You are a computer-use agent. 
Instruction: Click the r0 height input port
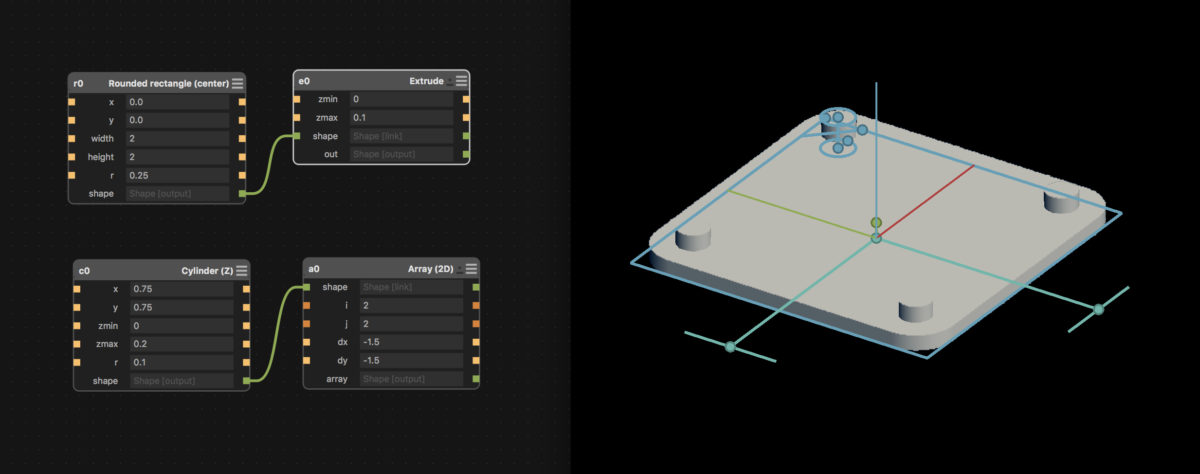click(x=72, y=157)
